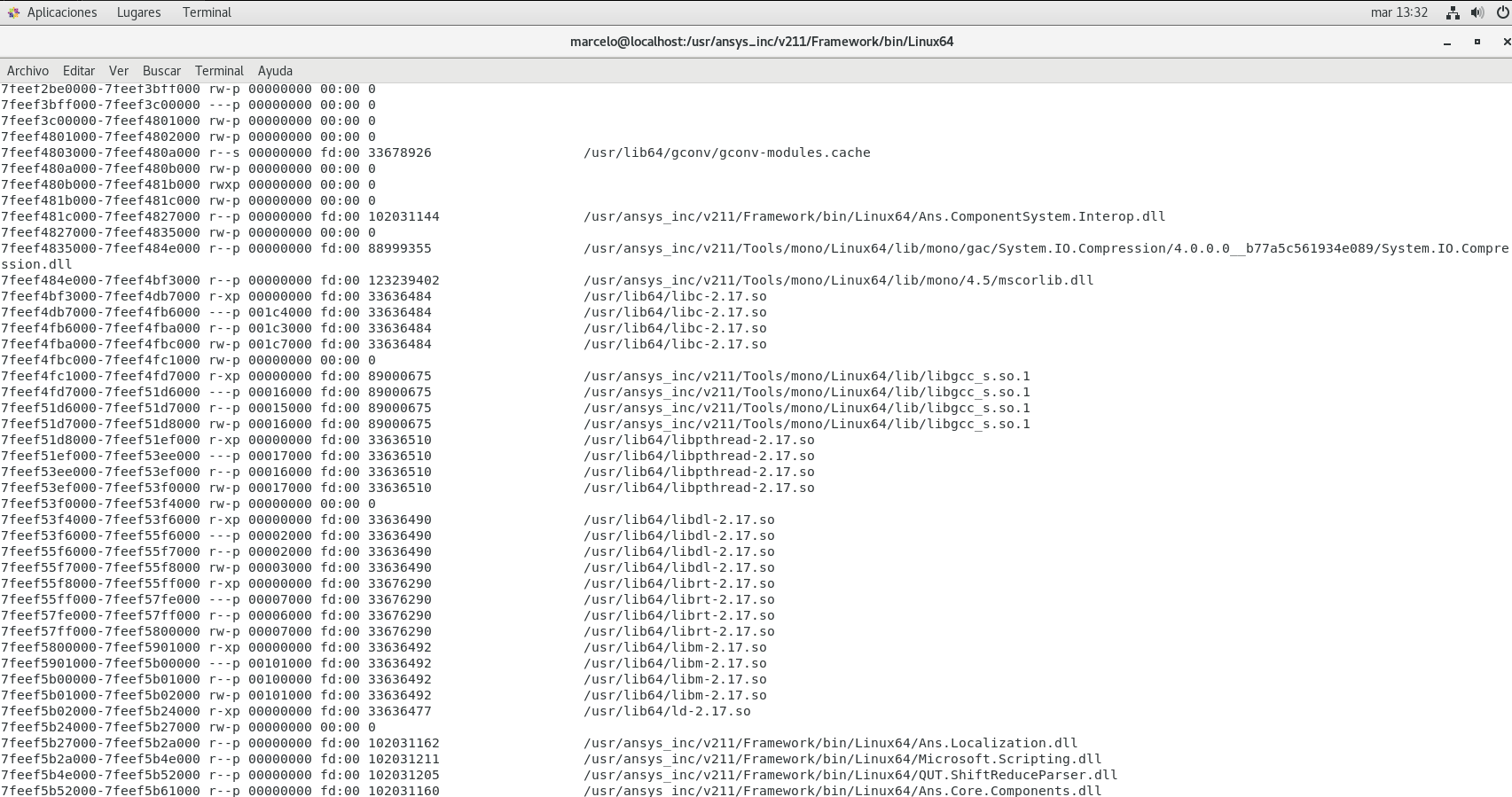This screenshot has width=1512, height=797.
Task: Maximize the terminal window
Action: point(1477,42)
